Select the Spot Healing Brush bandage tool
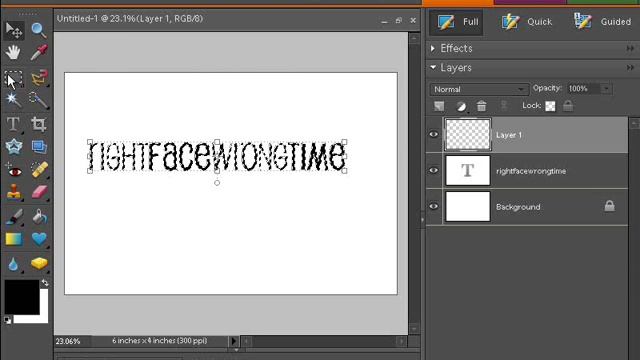 point(39,170)
